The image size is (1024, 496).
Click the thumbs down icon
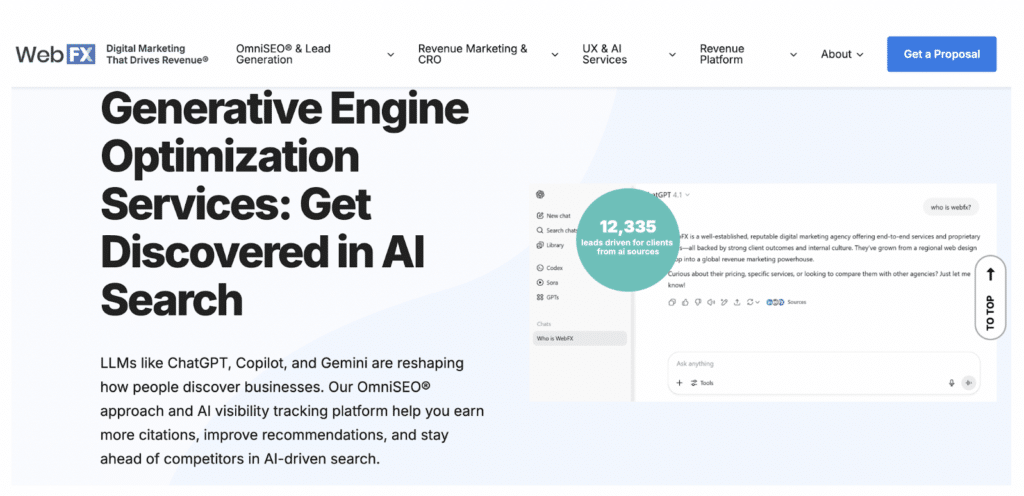click(698, 302)
